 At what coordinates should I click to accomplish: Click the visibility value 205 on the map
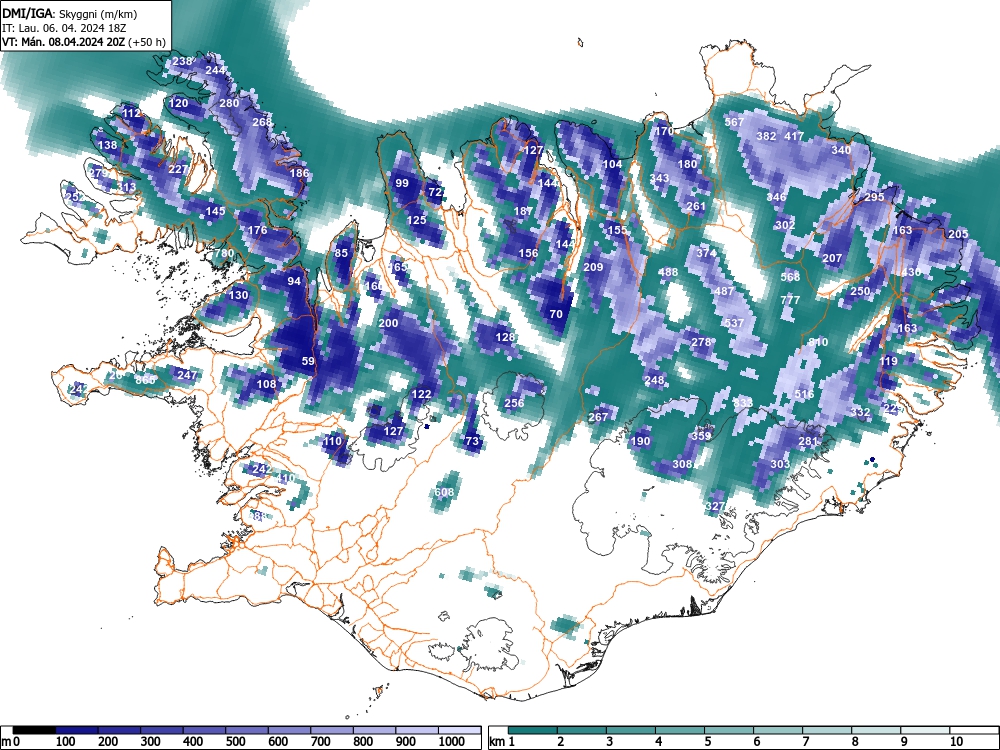(958, 234)
